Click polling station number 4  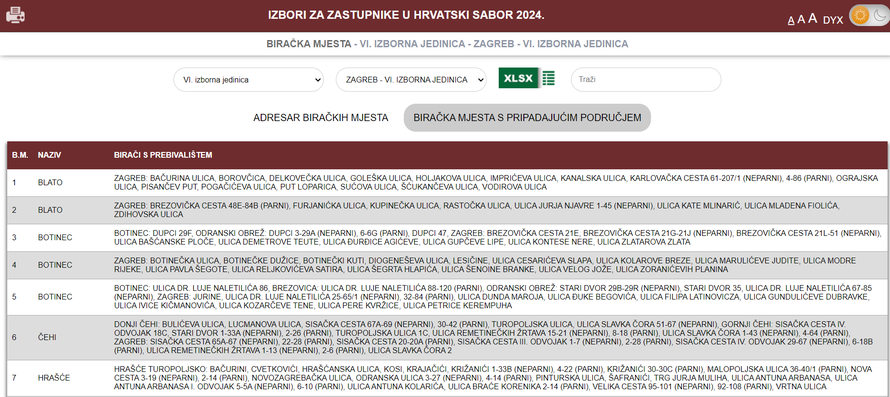pos(14,265)
